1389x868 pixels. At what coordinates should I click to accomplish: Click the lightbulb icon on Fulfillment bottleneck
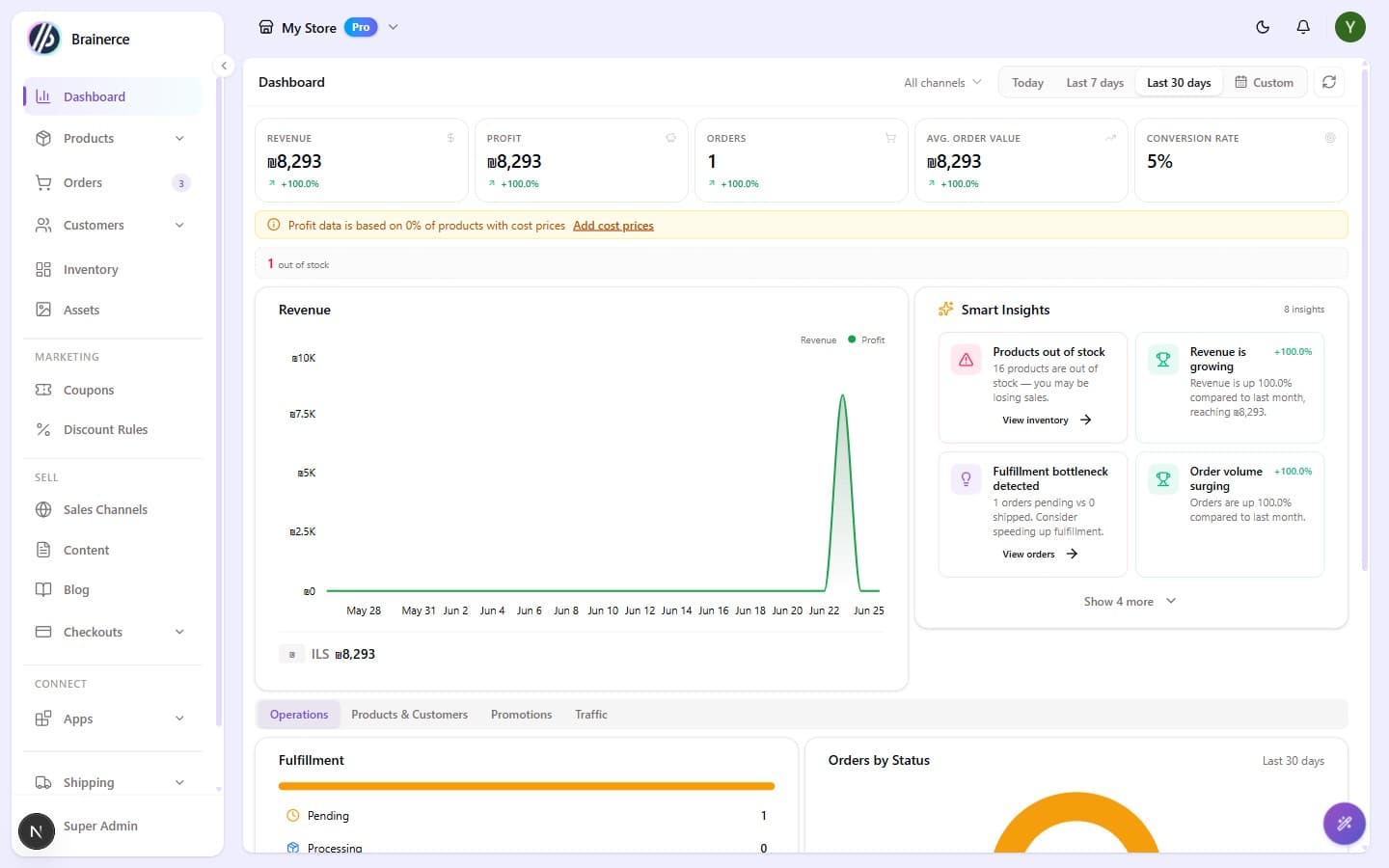click(966, 479)
